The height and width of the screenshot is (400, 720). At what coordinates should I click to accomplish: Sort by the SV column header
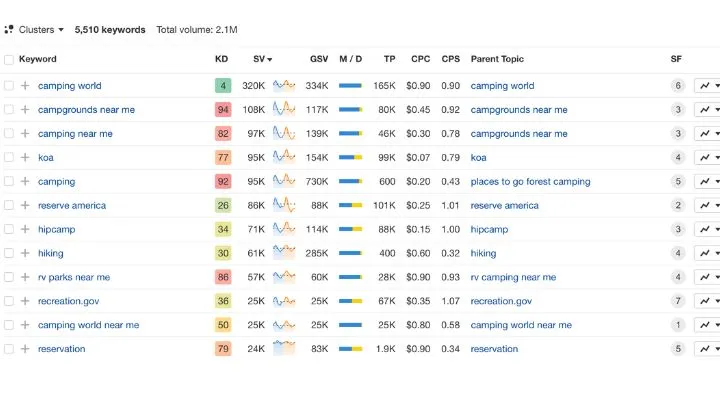[262, 59]
